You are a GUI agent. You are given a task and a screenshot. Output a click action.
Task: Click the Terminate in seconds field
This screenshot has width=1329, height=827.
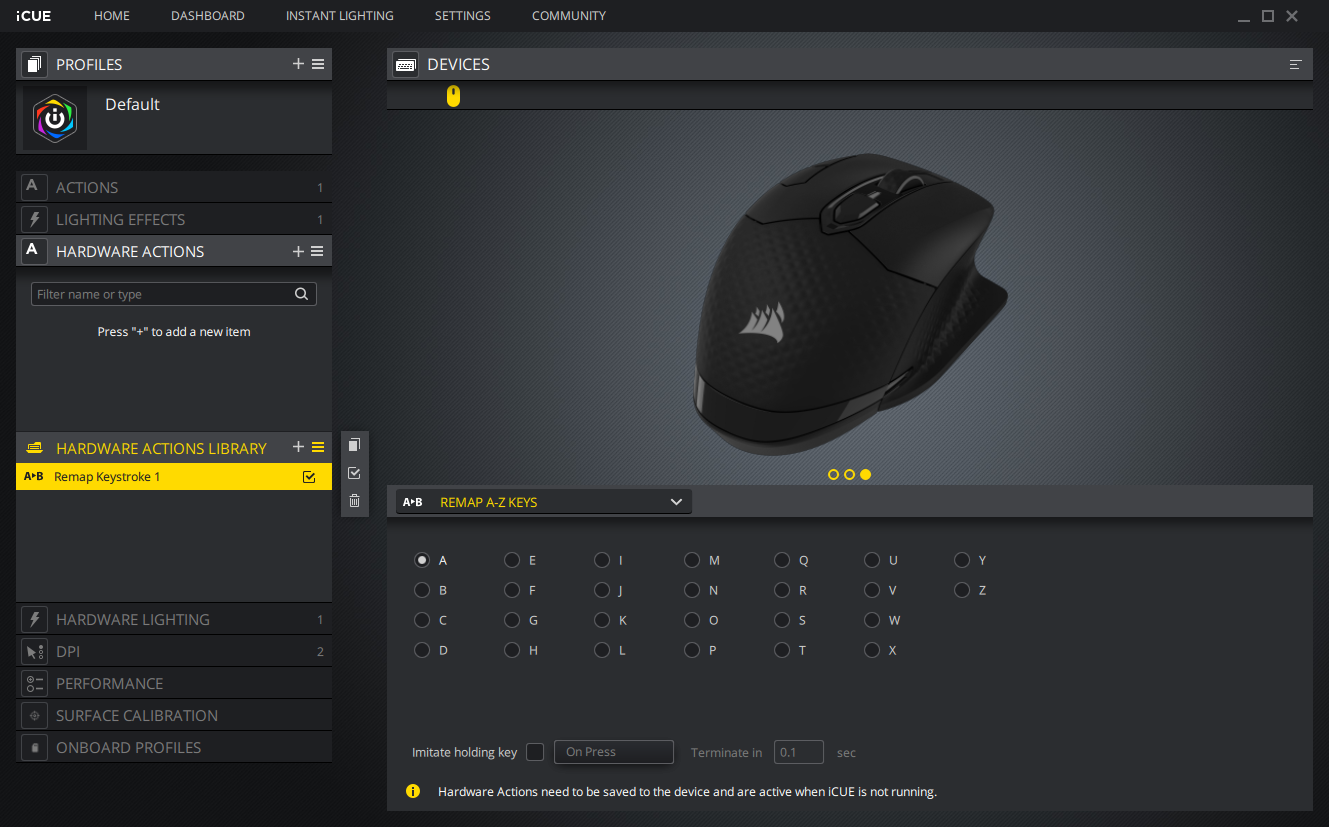pyautogui.click(x=799, y=752)
